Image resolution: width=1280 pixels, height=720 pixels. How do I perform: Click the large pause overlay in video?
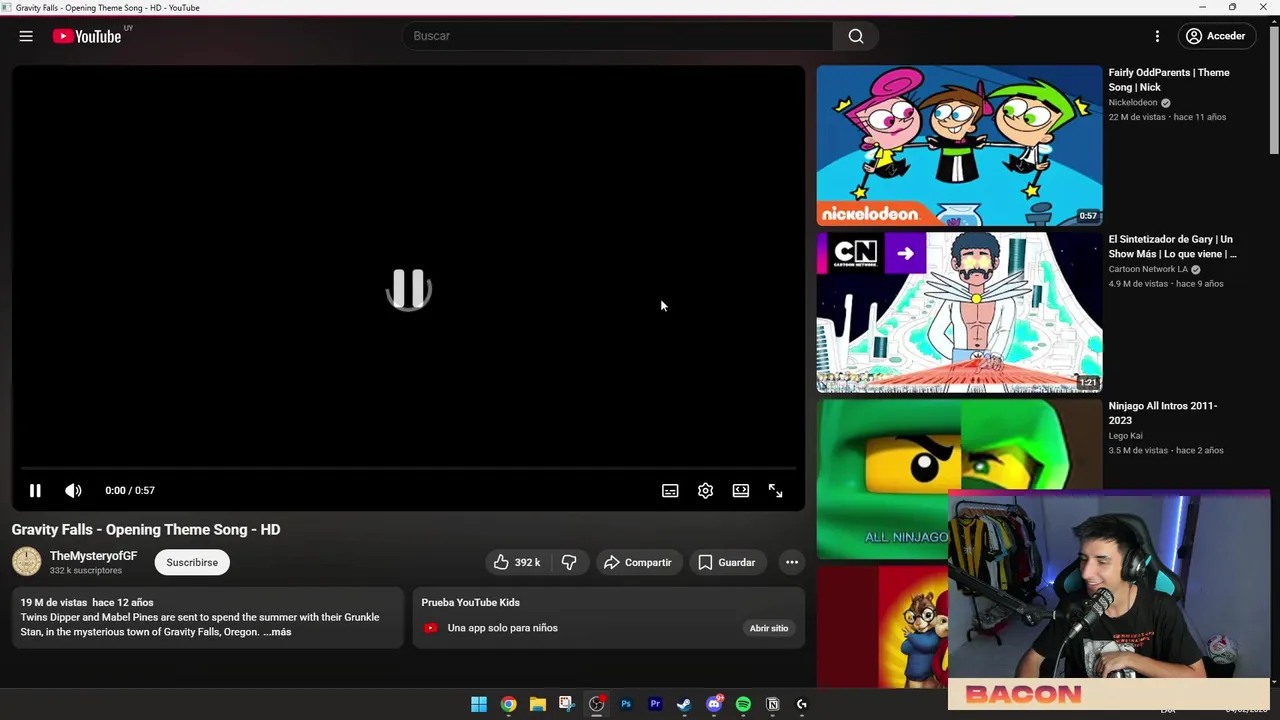[x=408, y=289]
